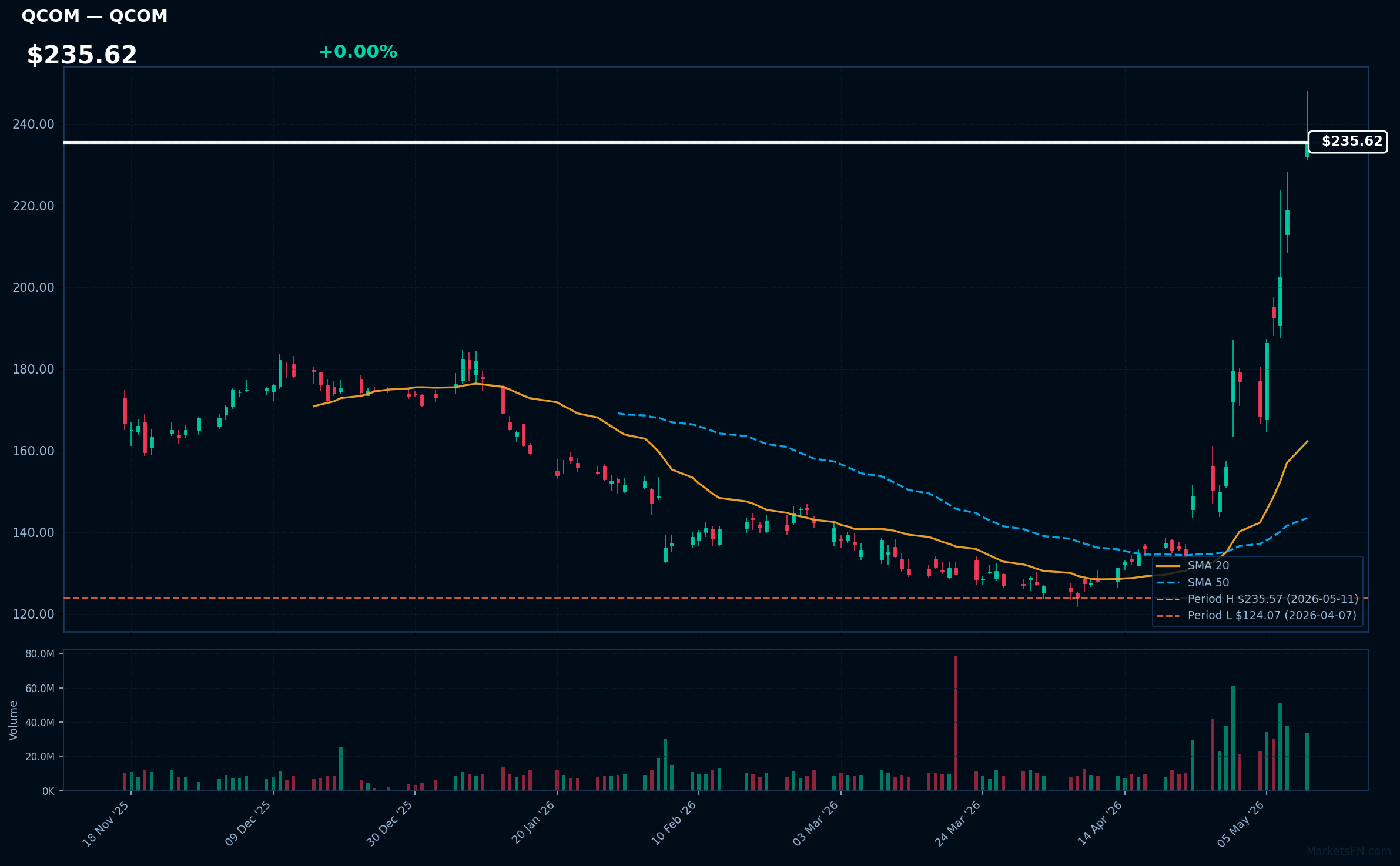
Task: Click the 20.0M volume axis label
Action: [x=40, y=756]
